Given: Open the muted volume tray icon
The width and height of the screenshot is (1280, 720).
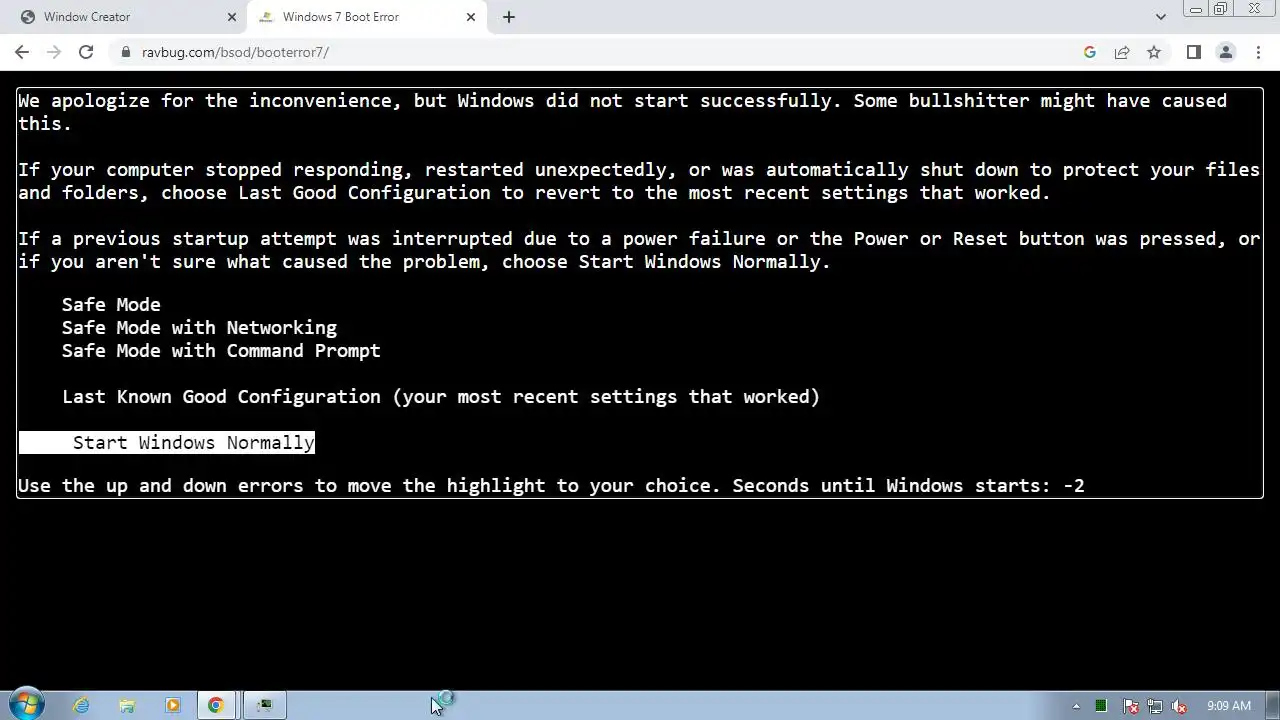Looking at the screenshot, I should point(1180,706).
